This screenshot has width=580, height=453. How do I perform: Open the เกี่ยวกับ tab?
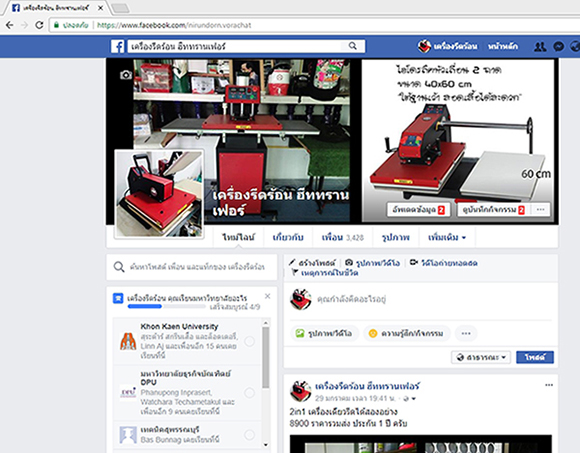[288, 237]
